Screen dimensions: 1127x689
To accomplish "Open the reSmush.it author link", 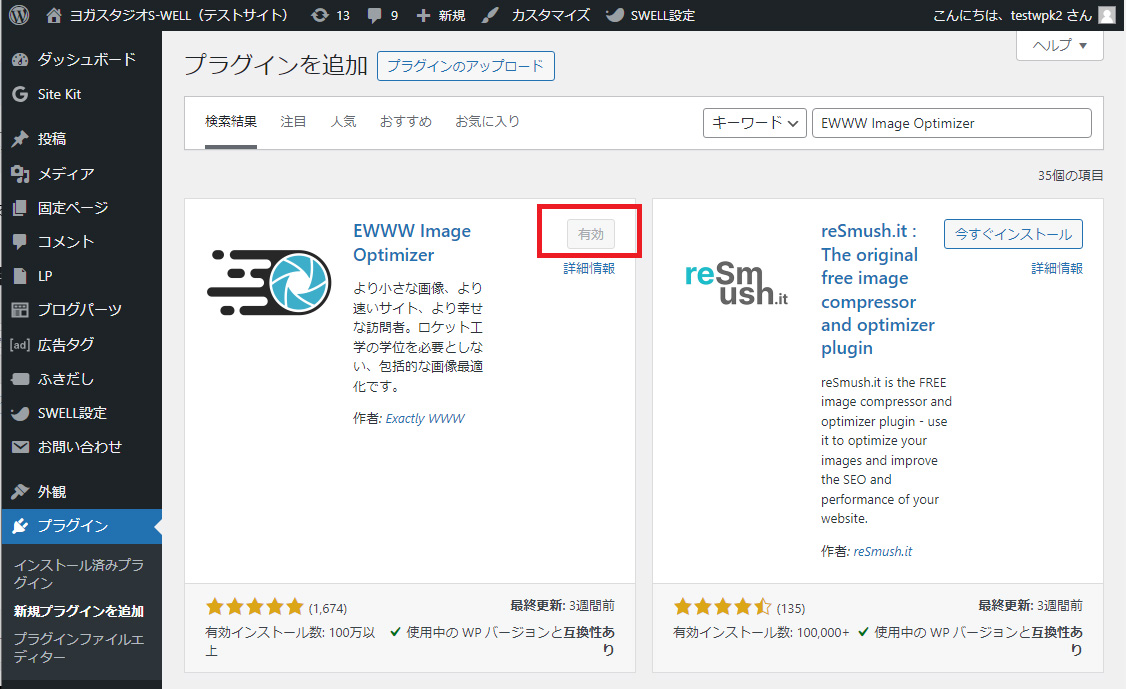I will [x=883, y=551].
